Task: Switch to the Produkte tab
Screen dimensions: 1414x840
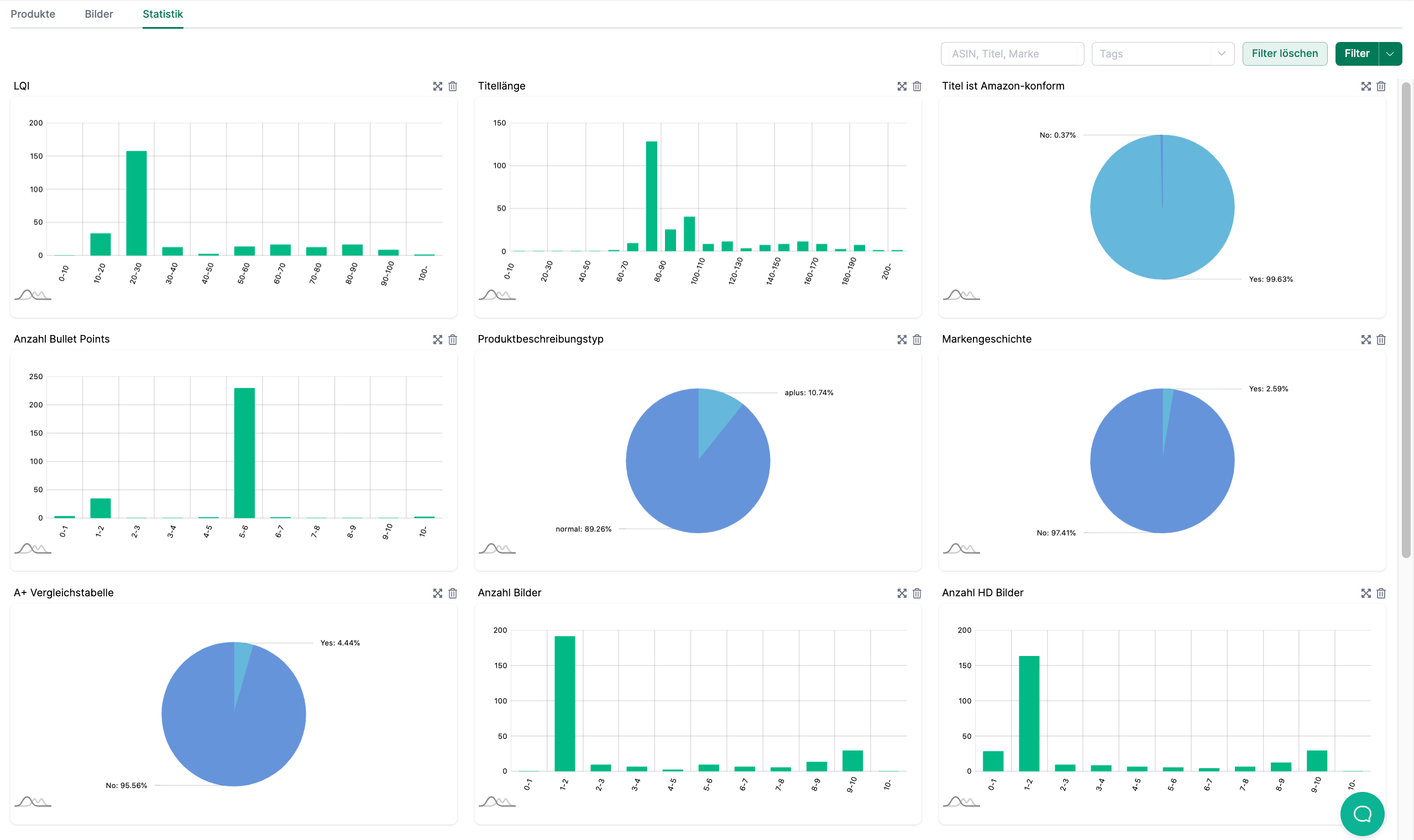Action: coord(33,14)
